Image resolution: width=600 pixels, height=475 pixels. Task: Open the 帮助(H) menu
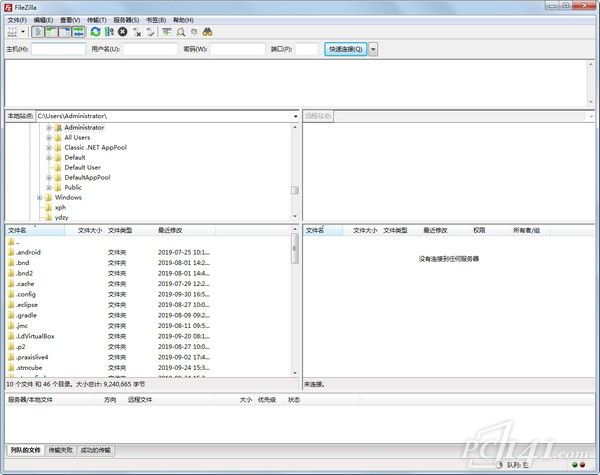[x=183, y=20]
